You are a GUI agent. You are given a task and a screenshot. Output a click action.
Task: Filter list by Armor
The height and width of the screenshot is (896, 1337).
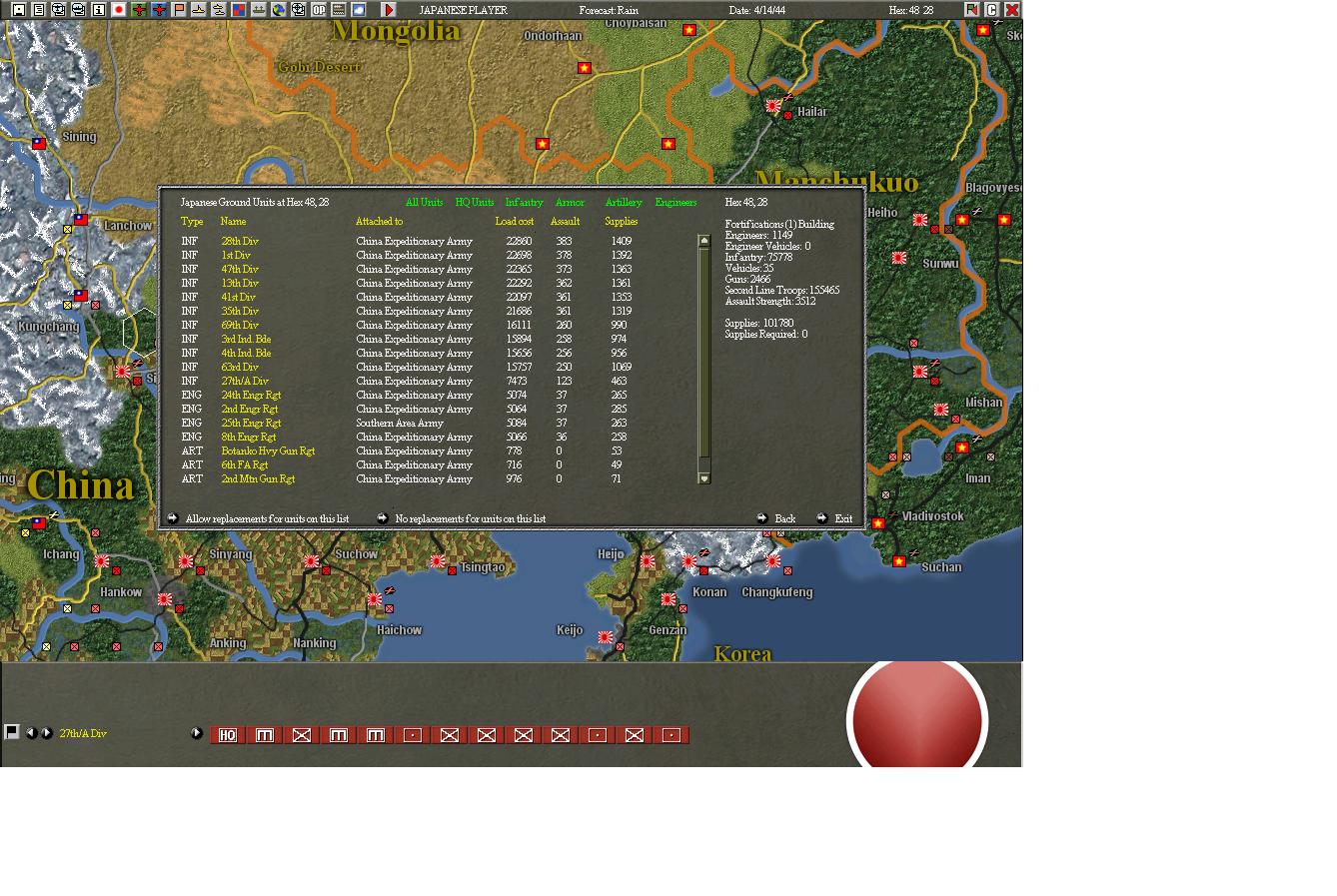(x=570, y=203)
